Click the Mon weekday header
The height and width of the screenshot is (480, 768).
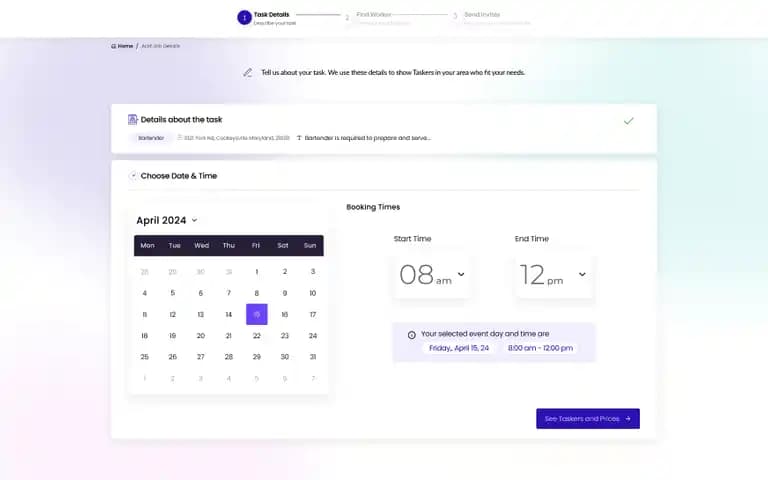click(x=147, y=245)
